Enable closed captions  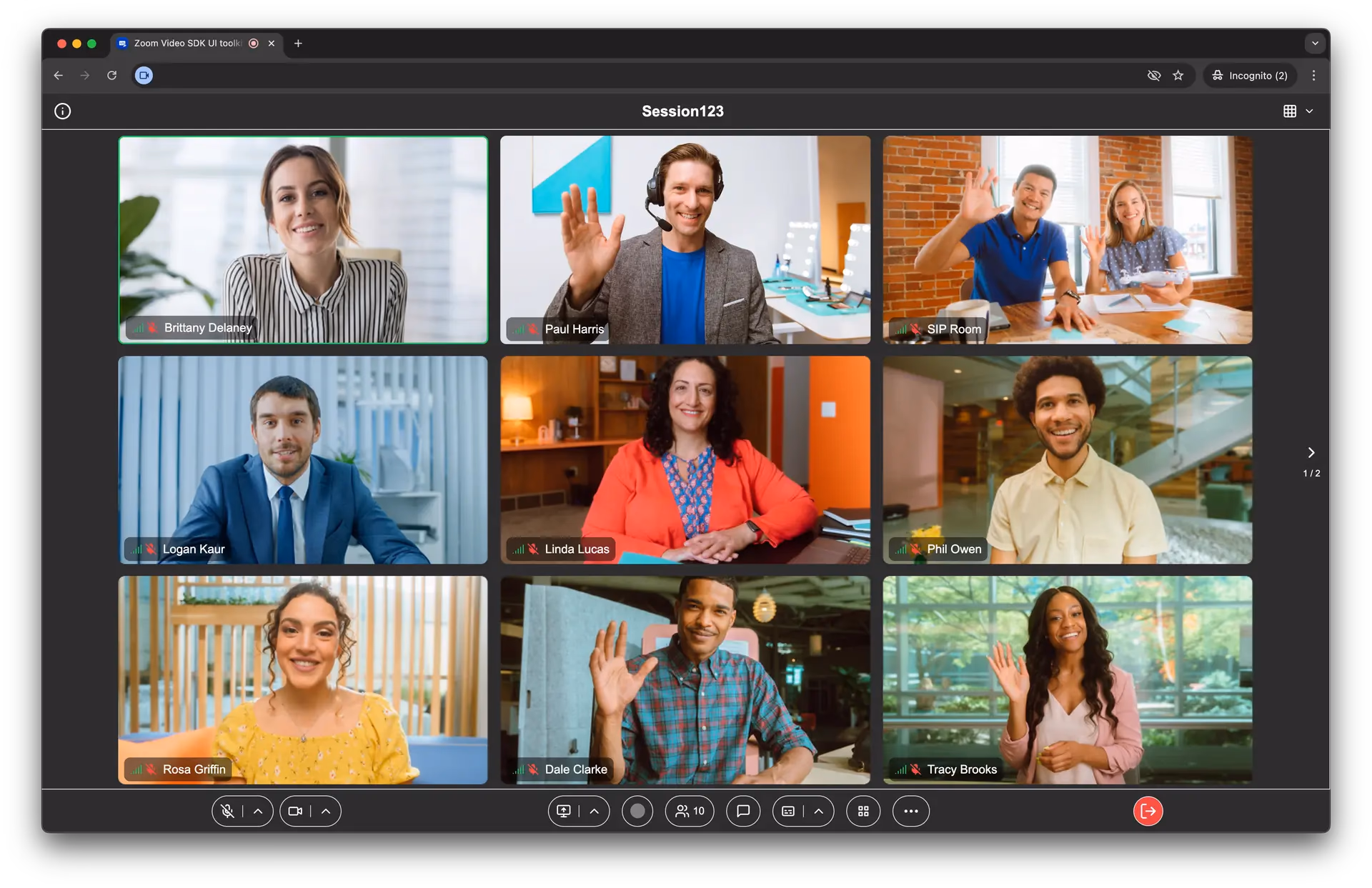tap(788, 811)
